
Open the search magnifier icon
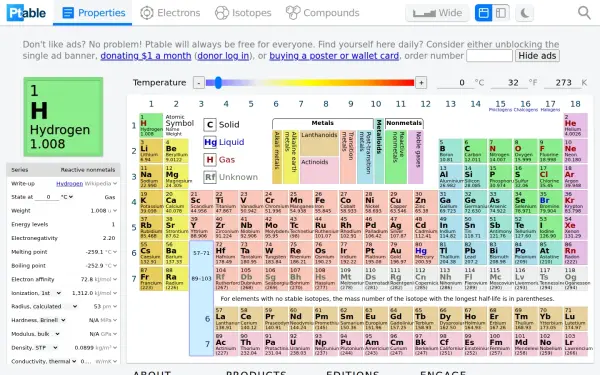584,13
